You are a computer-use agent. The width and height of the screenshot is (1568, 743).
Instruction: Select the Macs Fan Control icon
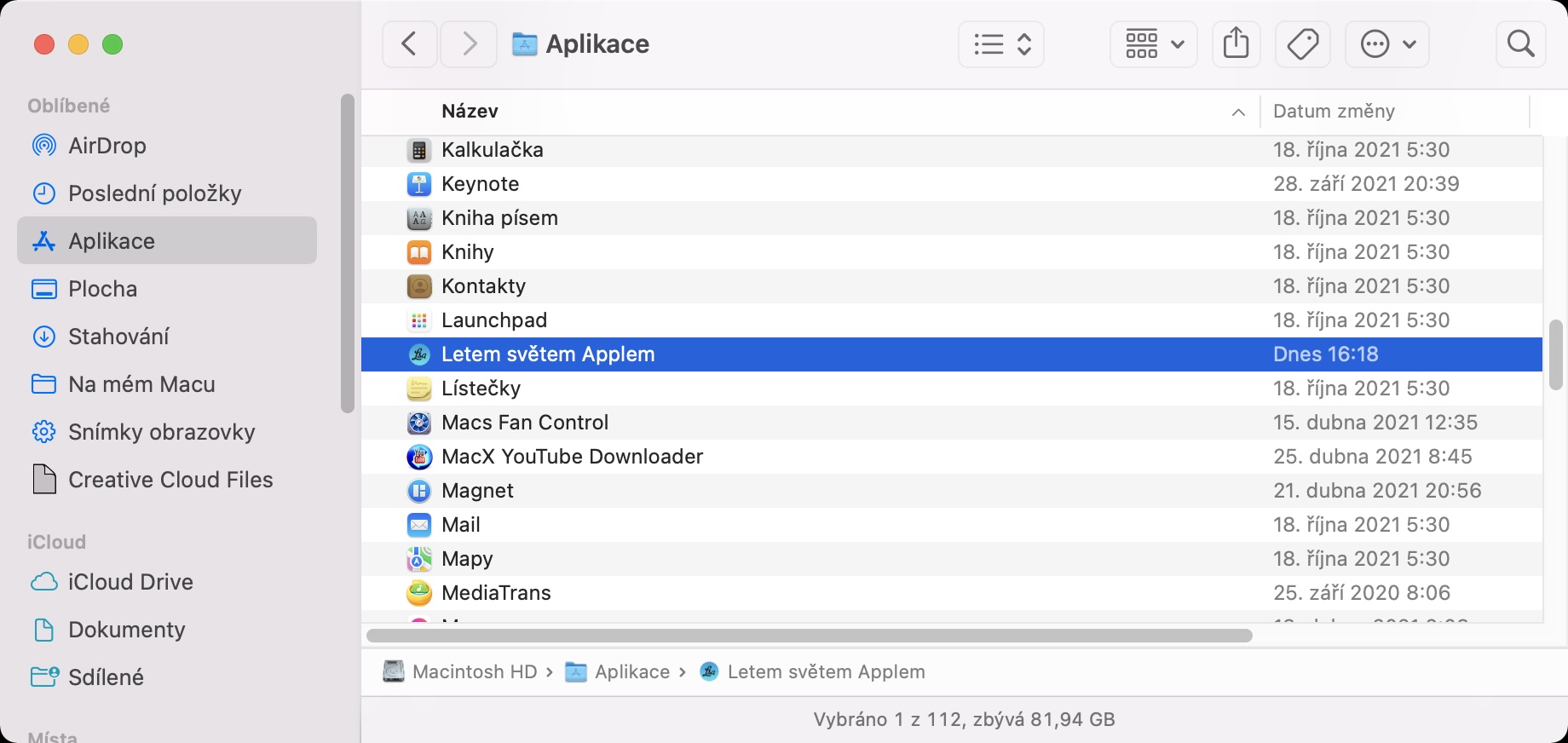419,423
